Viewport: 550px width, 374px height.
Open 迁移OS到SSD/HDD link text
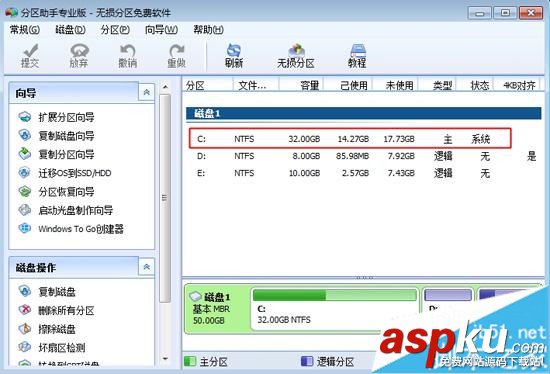(x=75, y=173)
